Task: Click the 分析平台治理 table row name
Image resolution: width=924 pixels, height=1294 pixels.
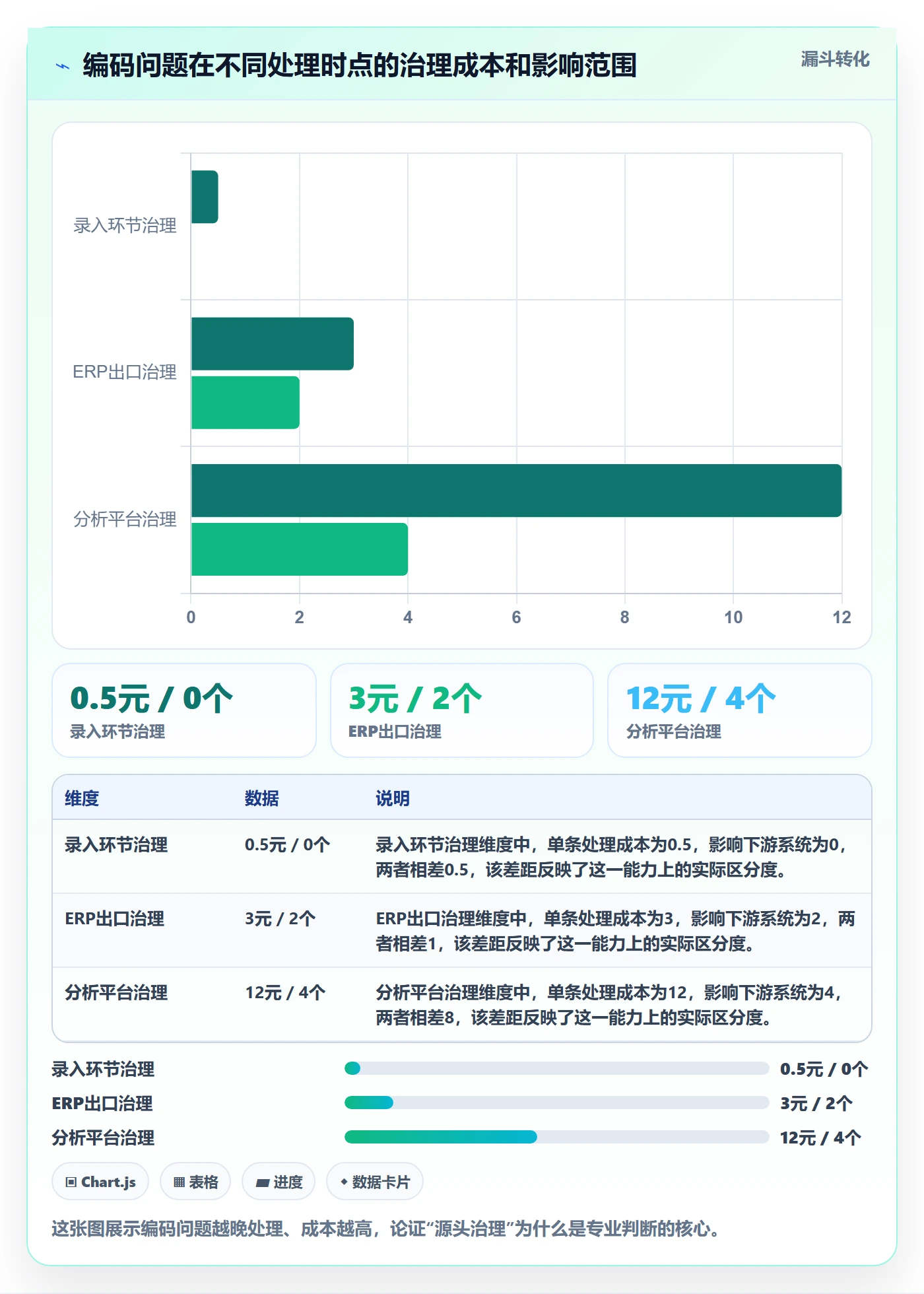Action: click(116, 993)
